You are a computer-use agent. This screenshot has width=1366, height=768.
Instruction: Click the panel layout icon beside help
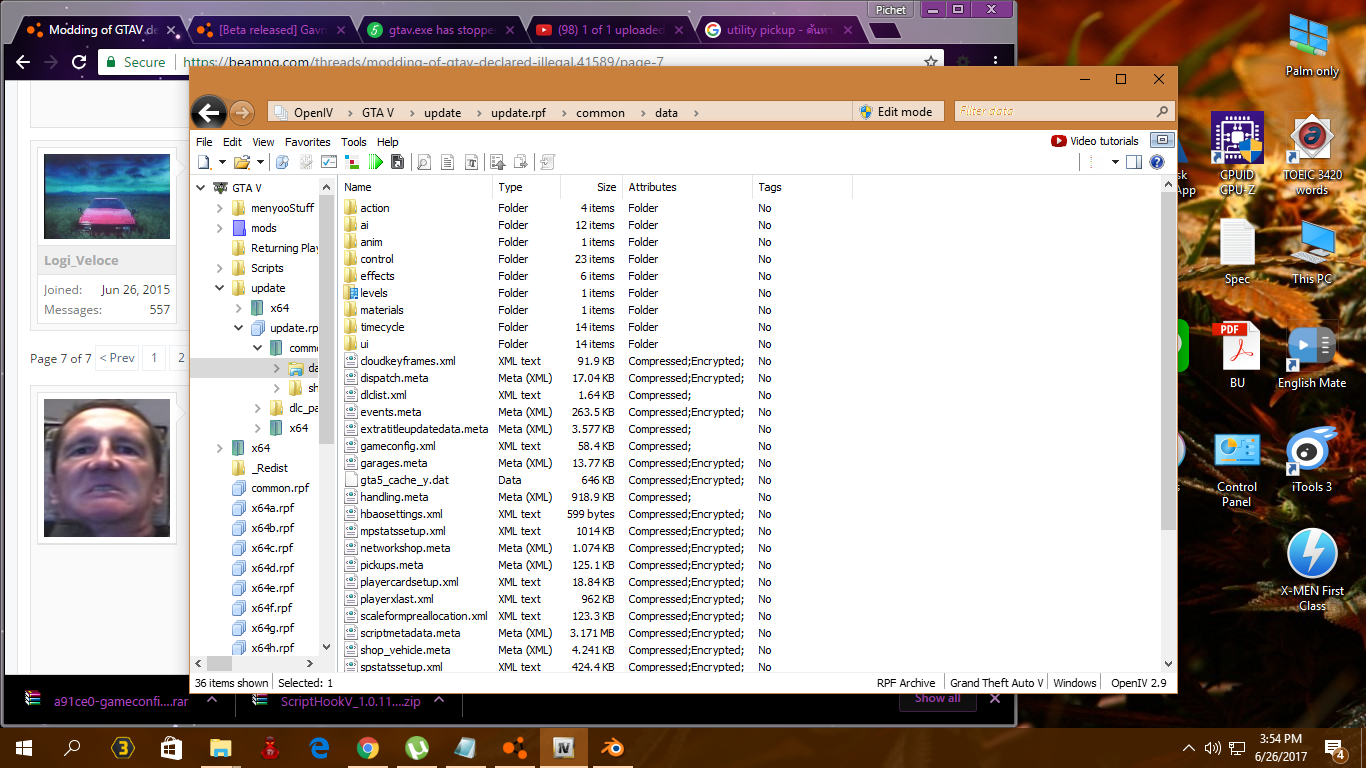click(x=1134, y=162)
